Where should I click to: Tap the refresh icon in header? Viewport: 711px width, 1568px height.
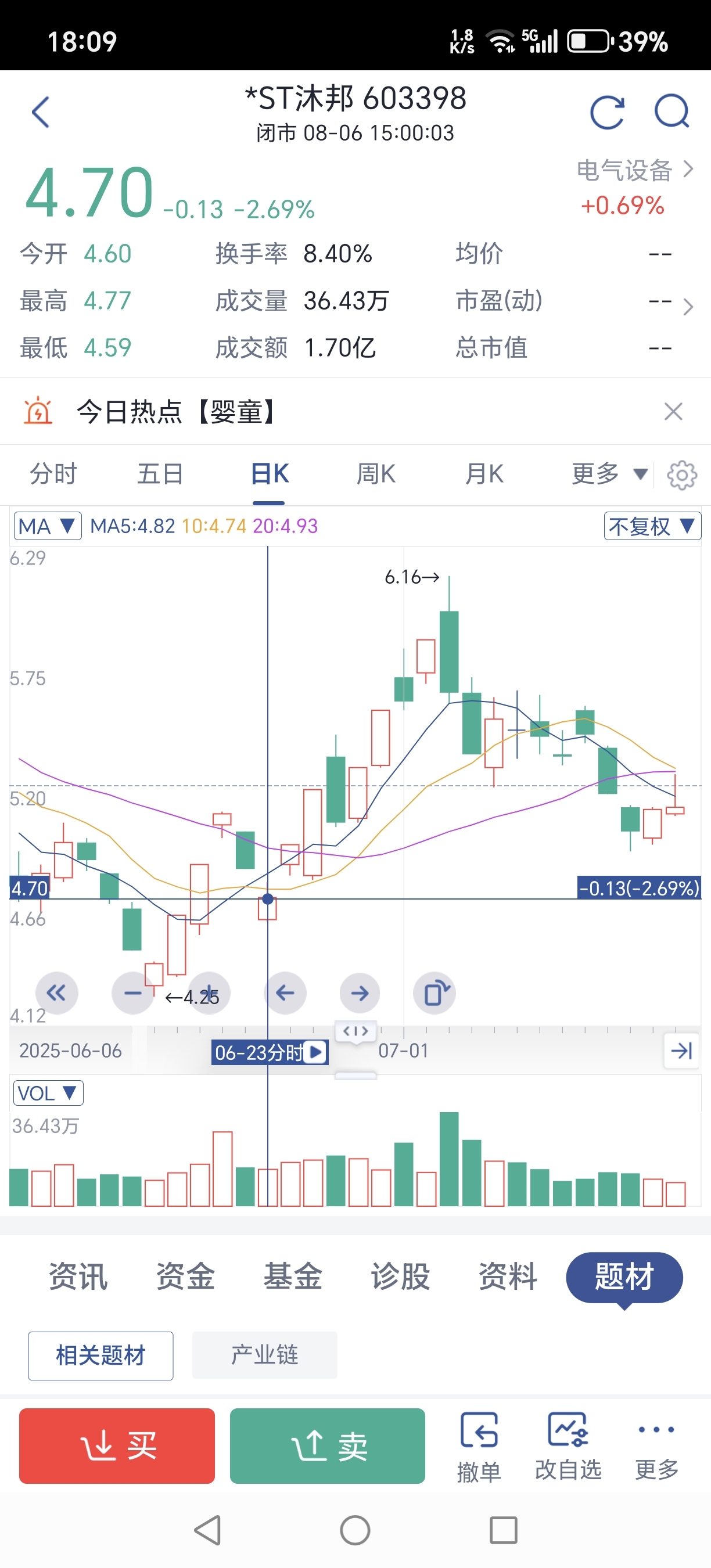(x=607, y=112)
